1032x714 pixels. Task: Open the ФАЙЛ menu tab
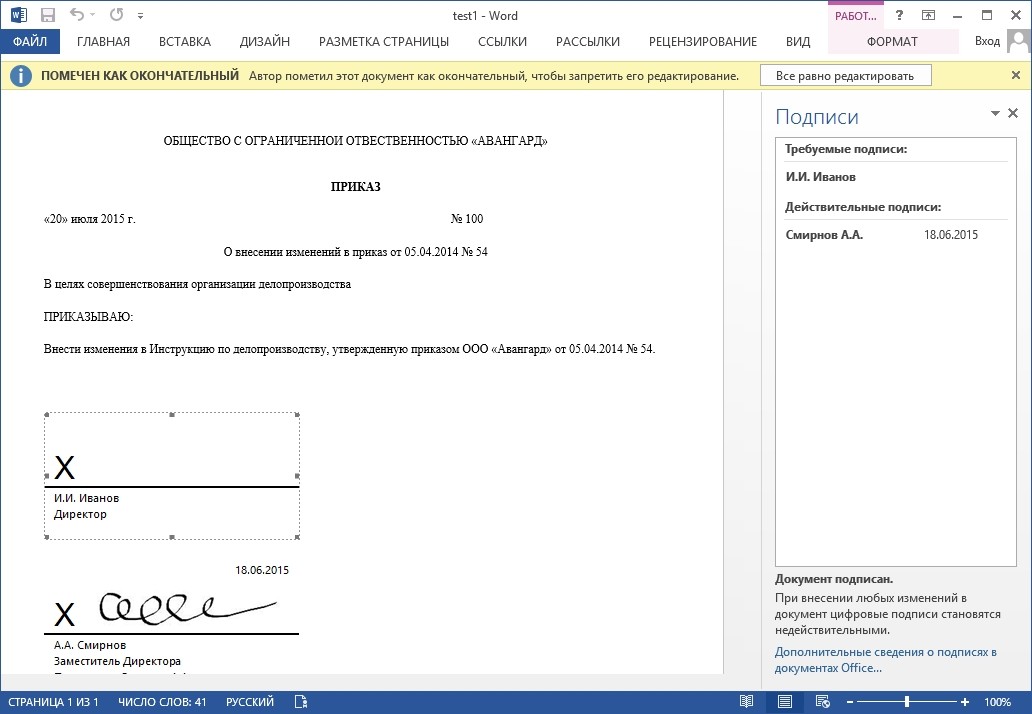[x=30, y=41]
